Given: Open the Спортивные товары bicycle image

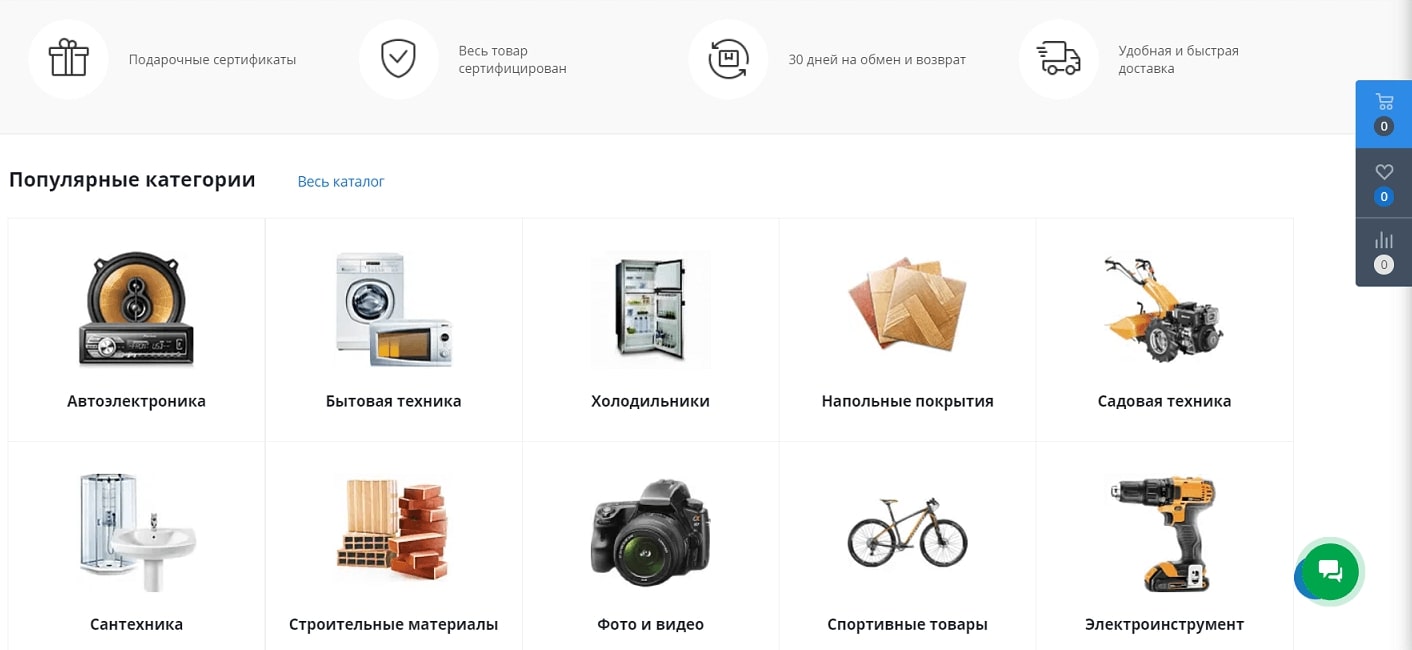Looking at the screenshot, I should coord(908,532).
